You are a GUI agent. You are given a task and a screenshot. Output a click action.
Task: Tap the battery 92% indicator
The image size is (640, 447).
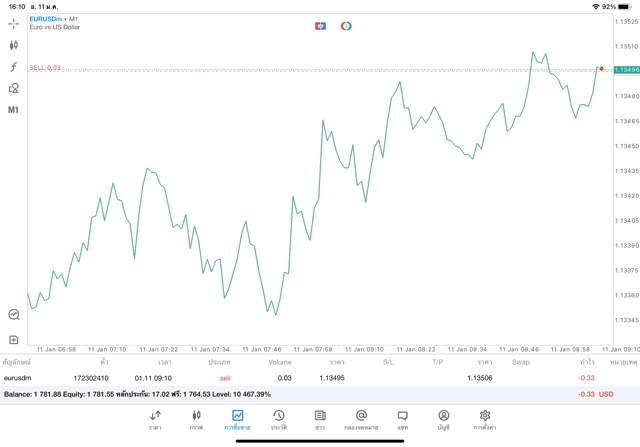click(616, 7)
